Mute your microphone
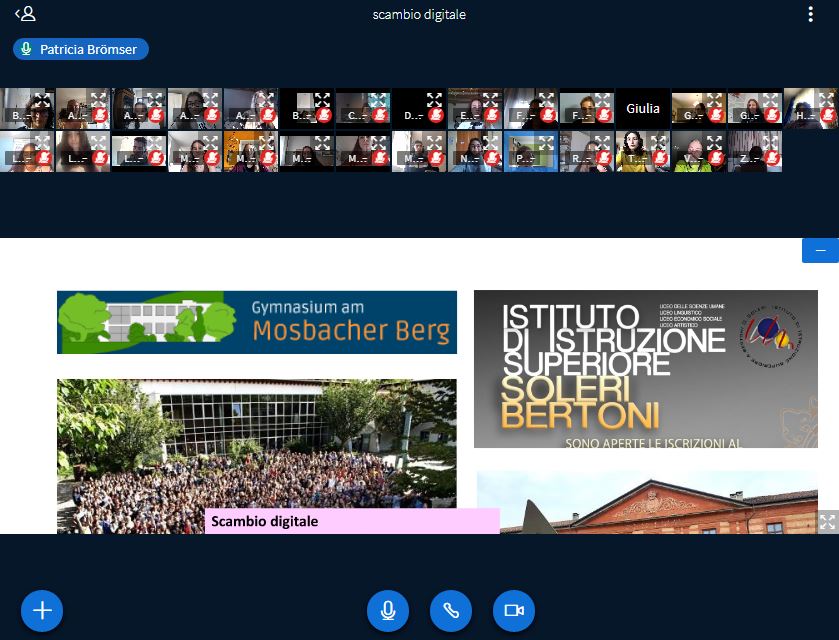The image size is (839, 640). 388,611
